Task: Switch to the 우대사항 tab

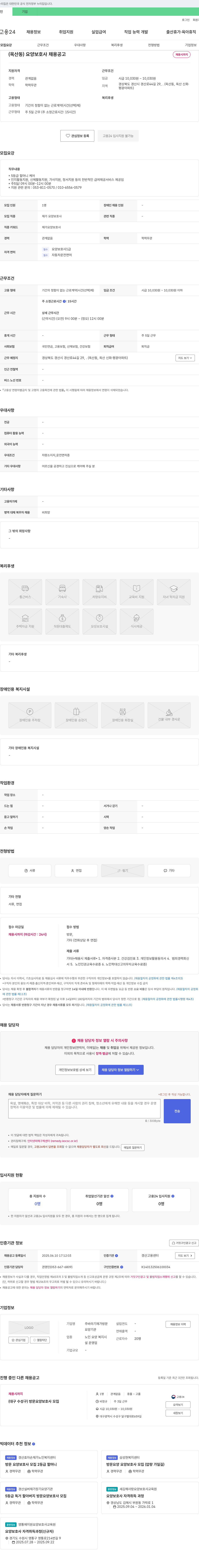Action: pos(80,45)
